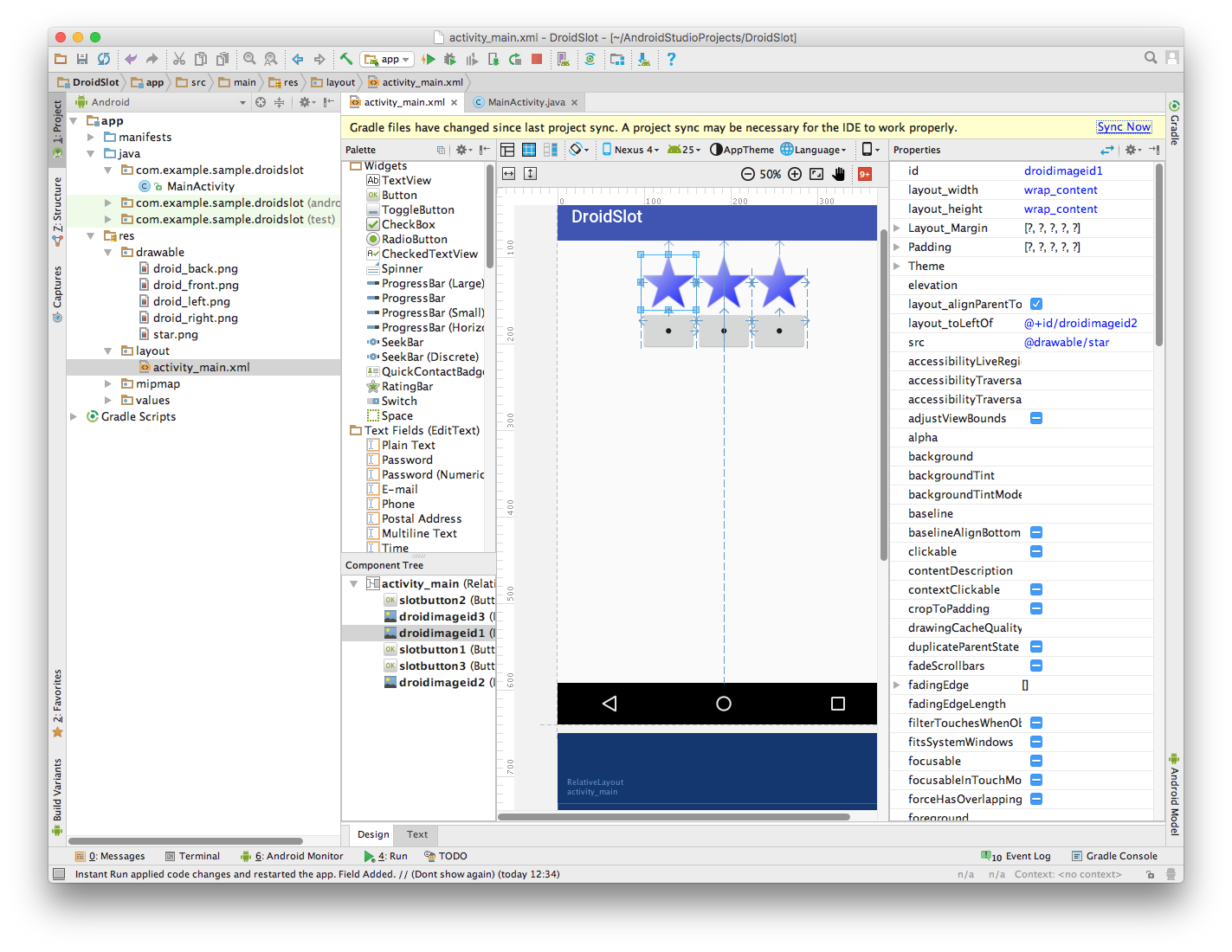Screen dimensions: 1232x952
Task: Click the scroll-from-source target icon in Project panel
Action: (x=261, y=102)
